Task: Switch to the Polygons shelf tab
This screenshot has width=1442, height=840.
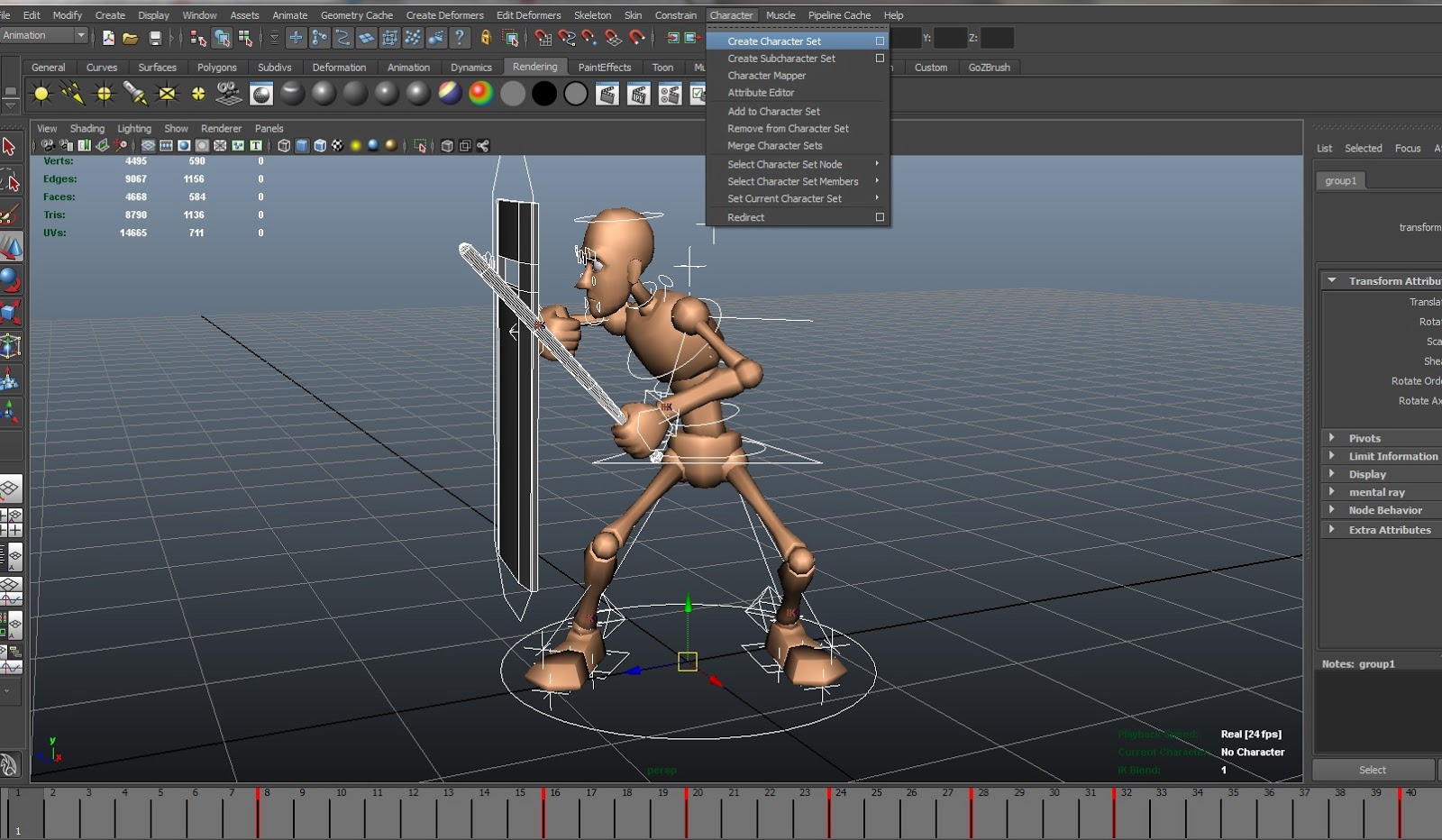Action: tap(217, 67)
